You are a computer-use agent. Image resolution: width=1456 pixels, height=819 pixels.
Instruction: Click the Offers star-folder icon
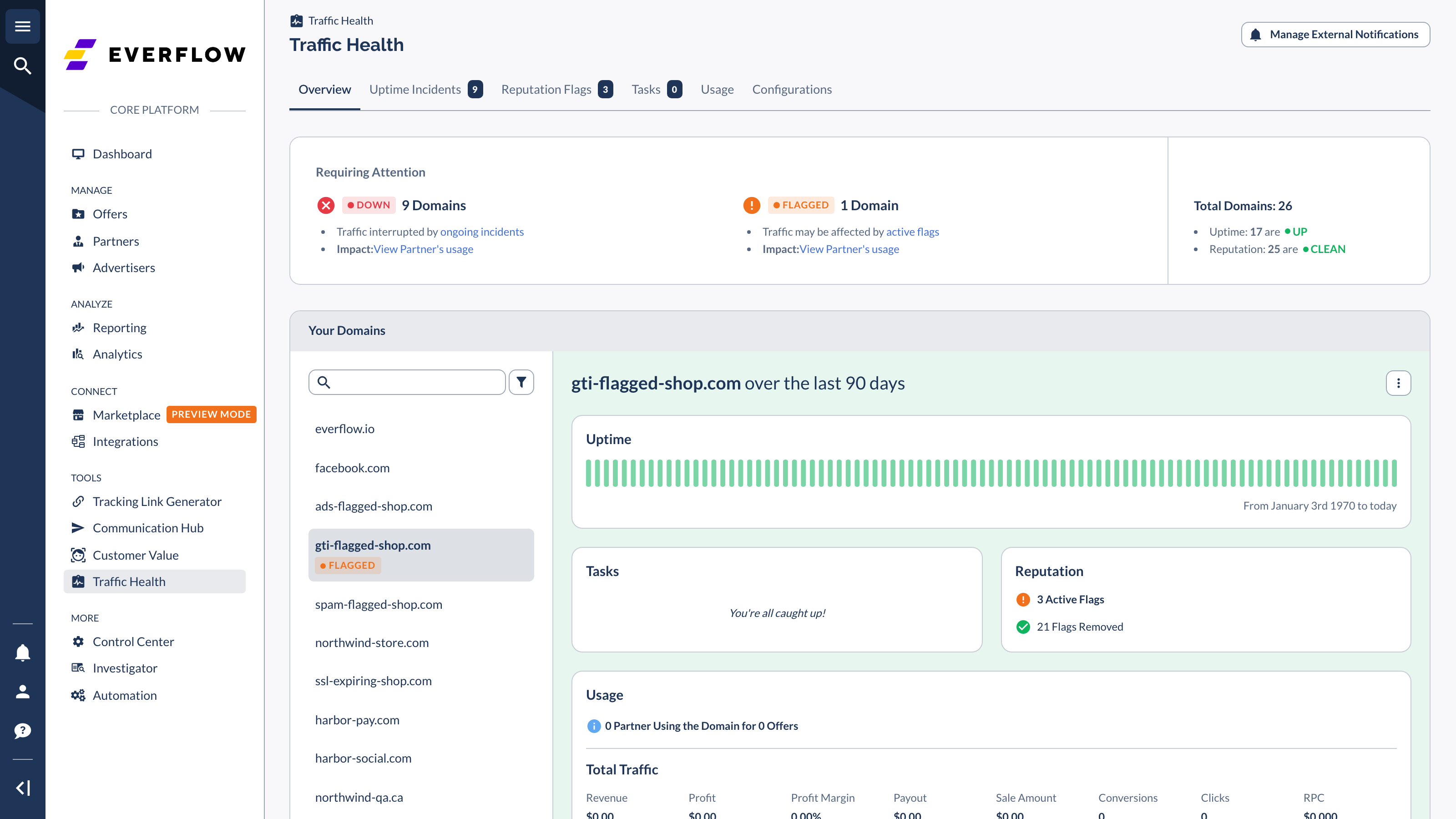coord(78,214)
